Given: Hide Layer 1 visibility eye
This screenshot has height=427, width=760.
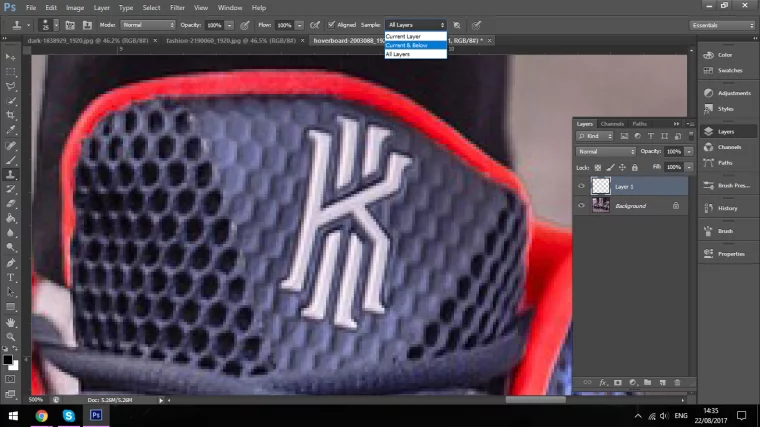Looking at the screenshot, I should (581, 186).
